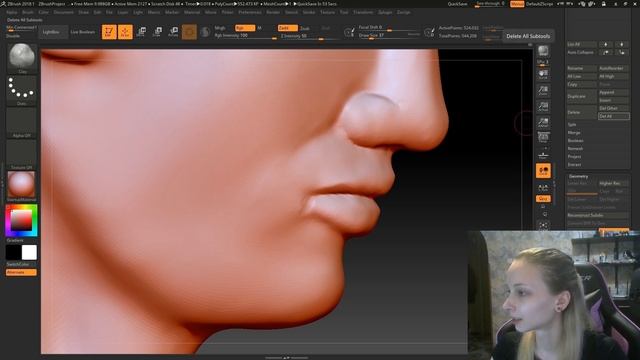Click the Rename subtool button

tap(582, 68)
